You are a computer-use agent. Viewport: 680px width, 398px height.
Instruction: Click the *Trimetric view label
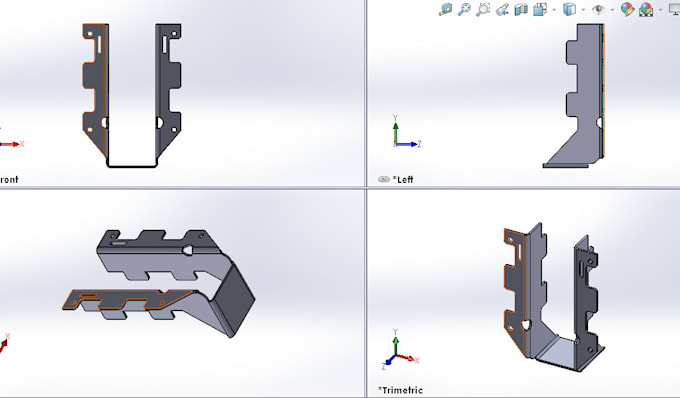[x=400, y=390]
